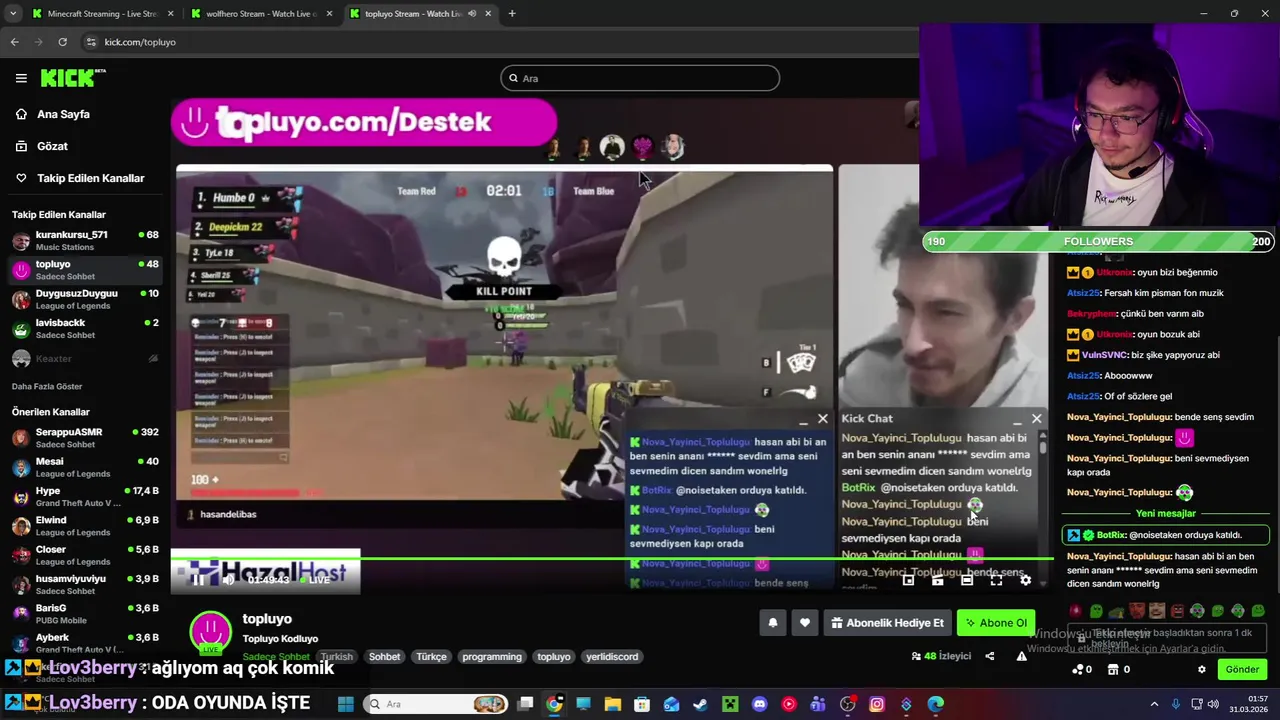
Task: Go to the KICK logo home
Action: pyautogui.click(x=72, y=78)
